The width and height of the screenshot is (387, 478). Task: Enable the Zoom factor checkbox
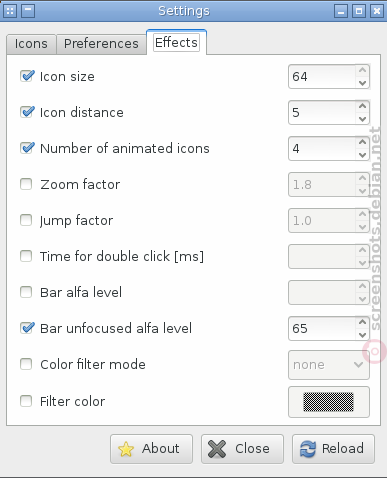26,184
